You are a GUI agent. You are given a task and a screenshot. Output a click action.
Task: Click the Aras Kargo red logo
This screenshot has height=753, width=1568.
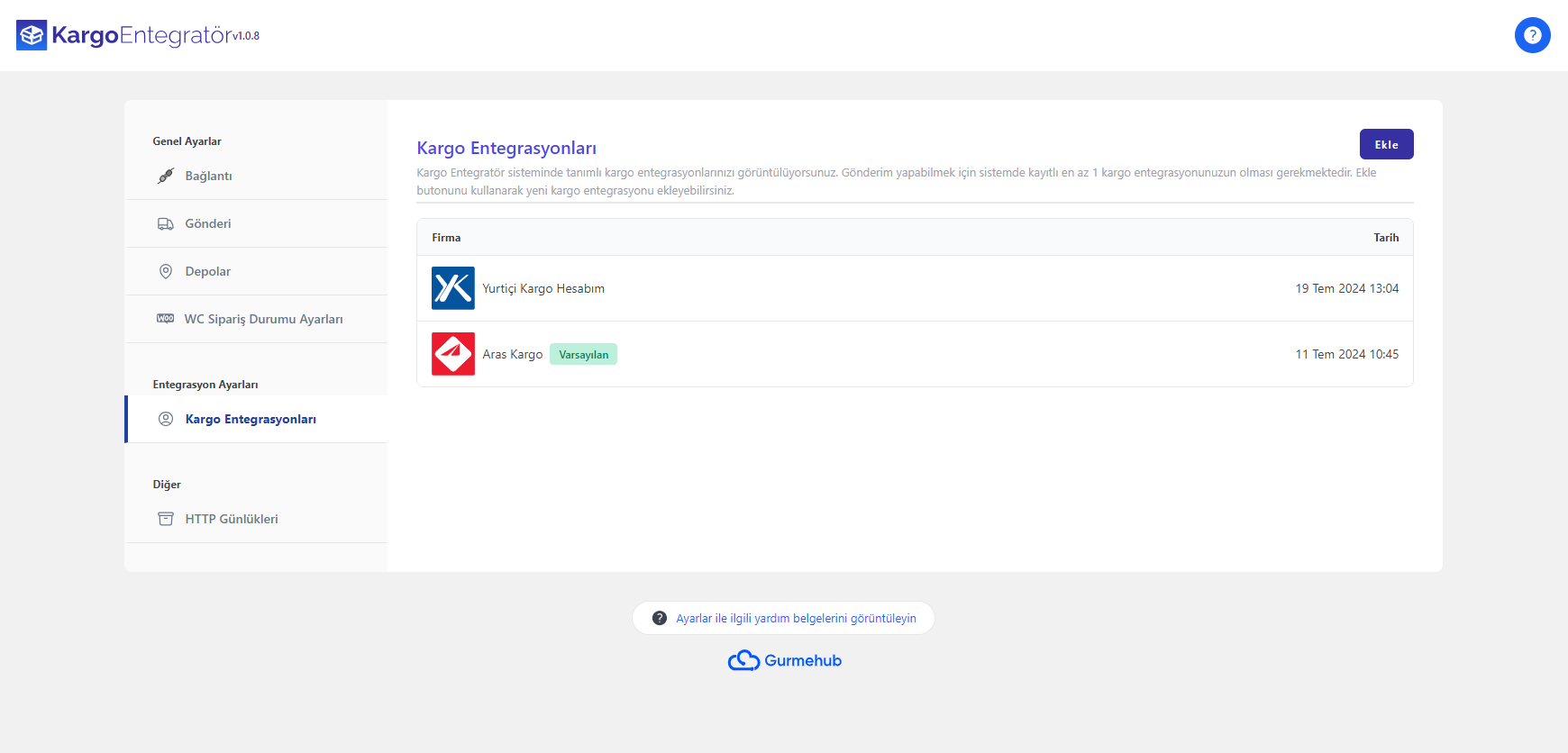click(x=453, y=354)
